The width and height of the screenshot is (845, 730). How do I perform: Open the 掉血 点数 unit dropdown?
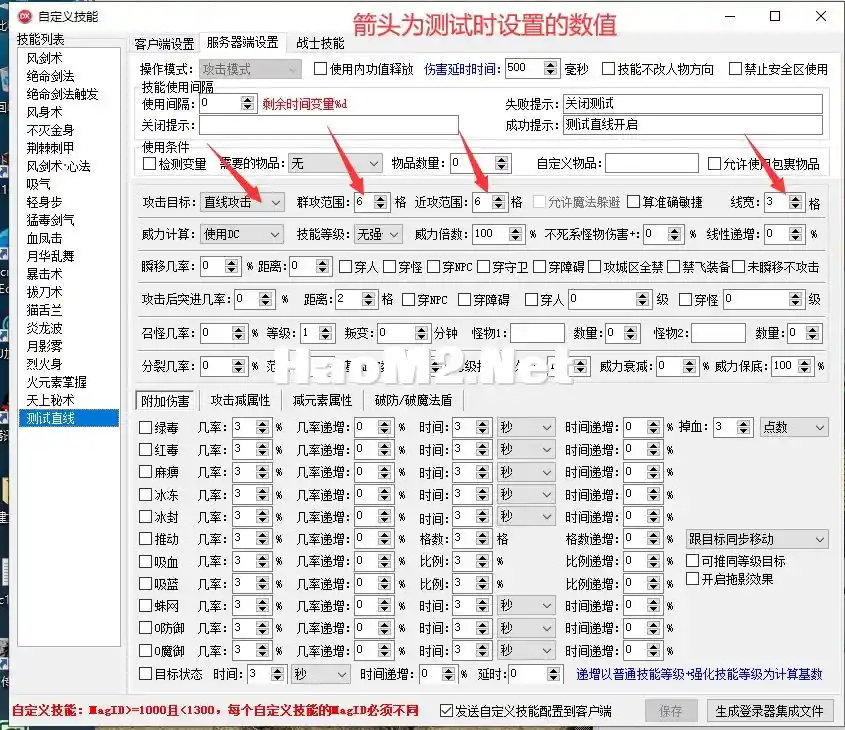tap(794, 427)
